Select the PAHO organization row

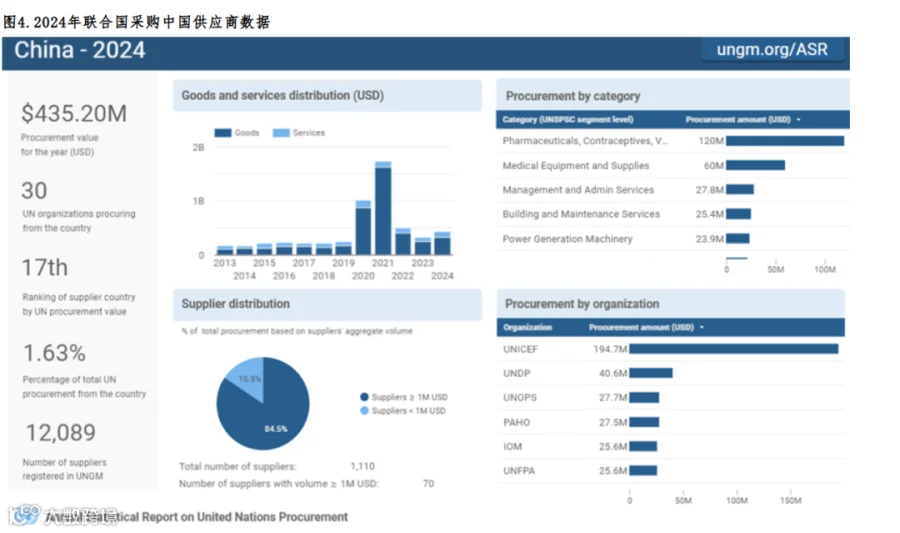pyautogui.click(x=670, y=422)
